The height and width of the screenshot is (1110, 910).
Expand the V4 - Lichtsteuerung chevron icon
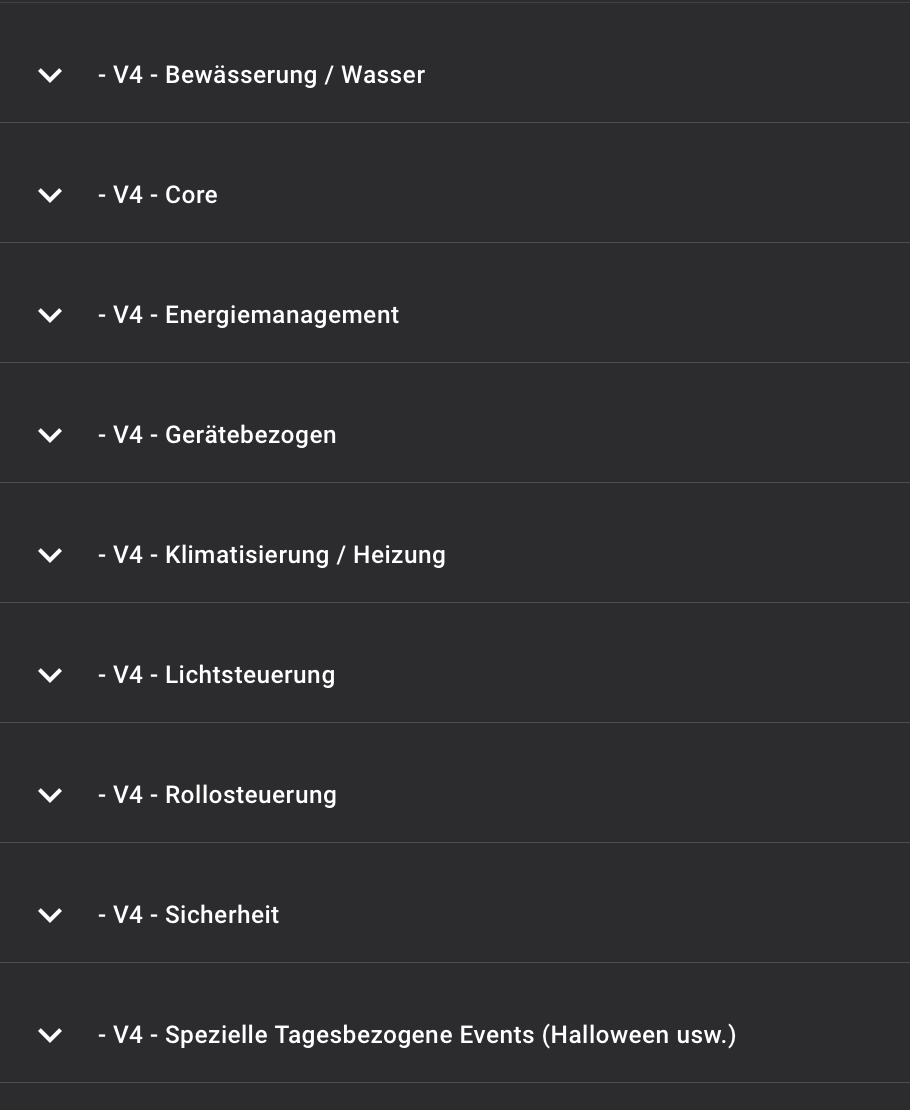coord(51,675)
